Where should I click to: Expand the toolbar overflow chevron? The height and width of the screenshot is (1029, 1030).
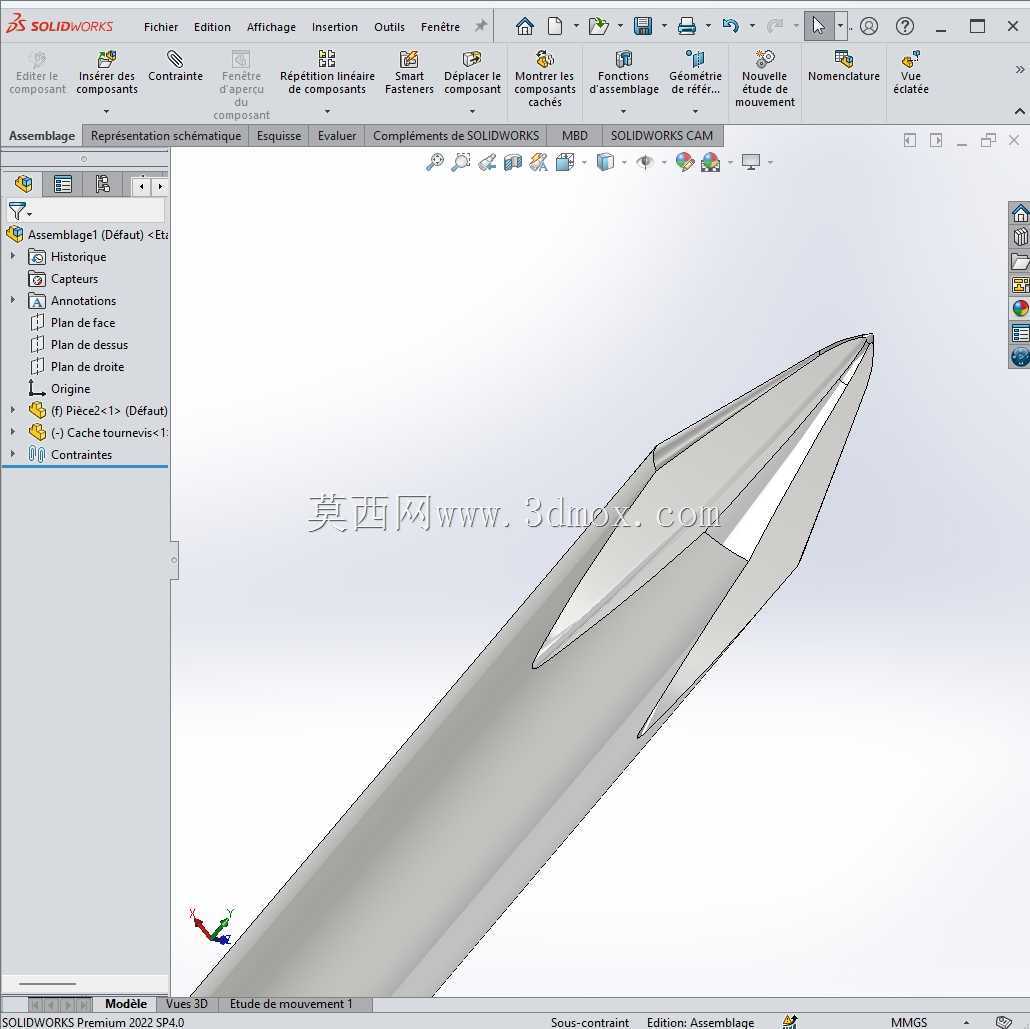click(x=1019, y=69)
